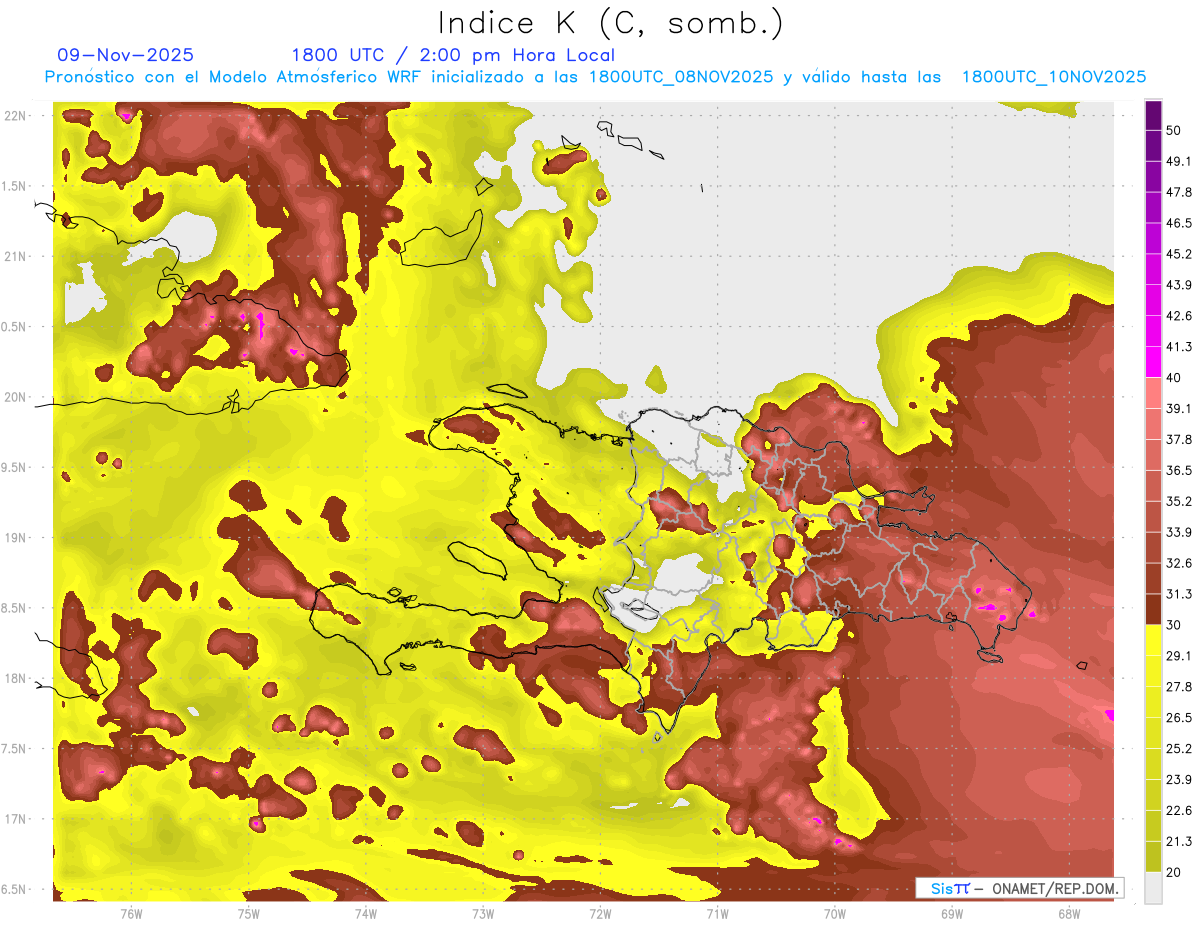Select the bright yellow 29.1 legend swatch
Image resolution: width=1200 pixels, height=927 pixels.
pyautogui.click(x=1153, y=640)
